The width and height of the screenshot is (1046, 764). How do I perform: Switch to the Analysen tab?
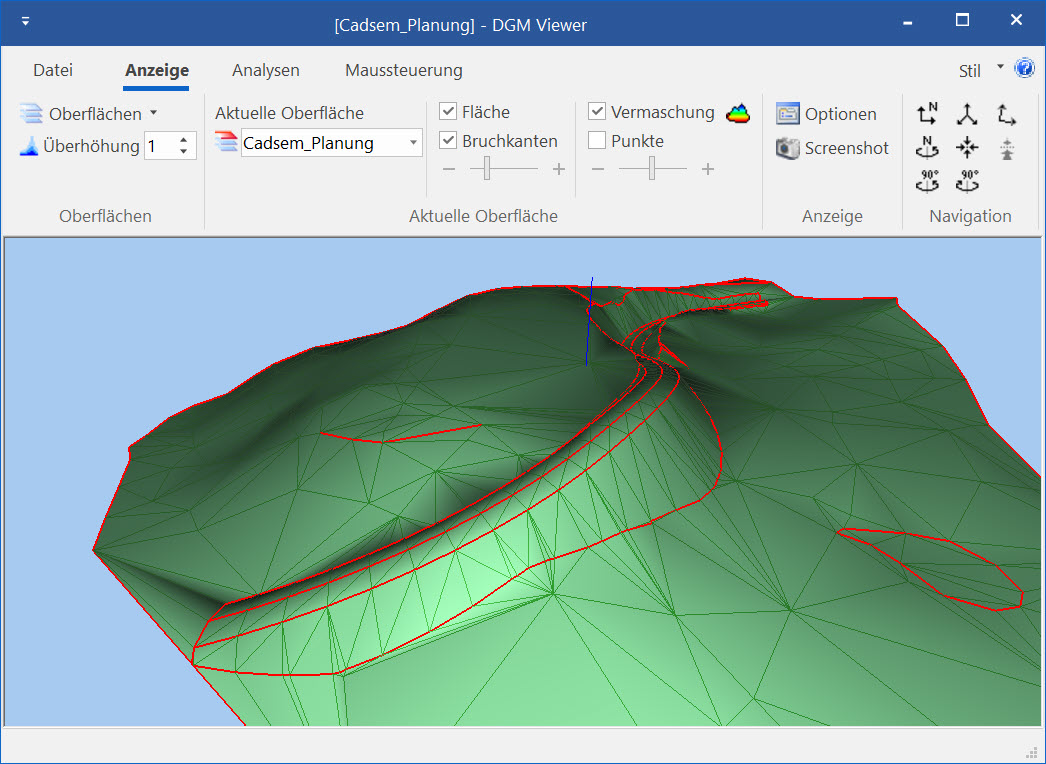click(265, 70)
